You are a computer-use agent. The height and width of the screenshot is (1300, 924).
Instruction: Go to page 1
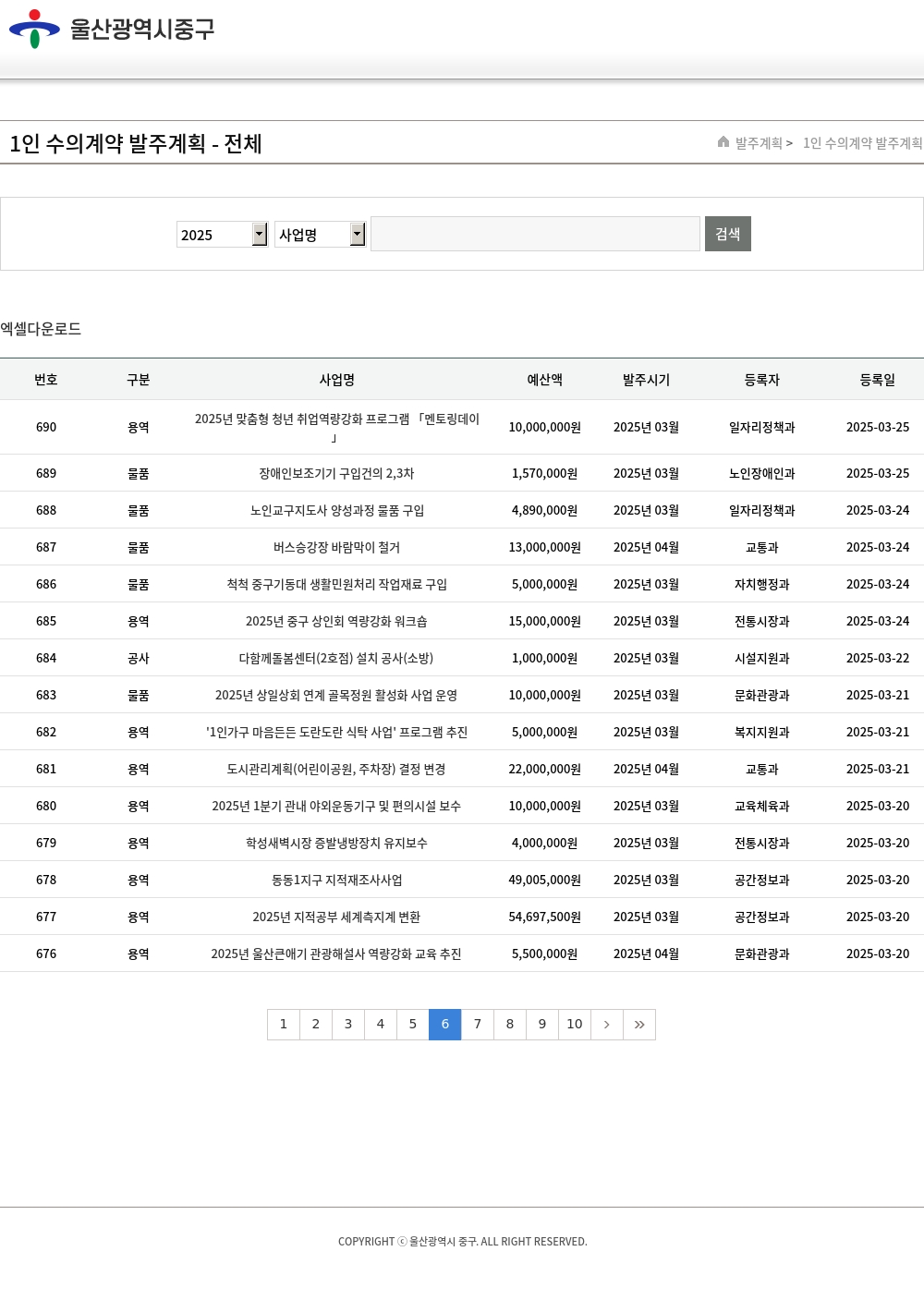coord(284,1025)
